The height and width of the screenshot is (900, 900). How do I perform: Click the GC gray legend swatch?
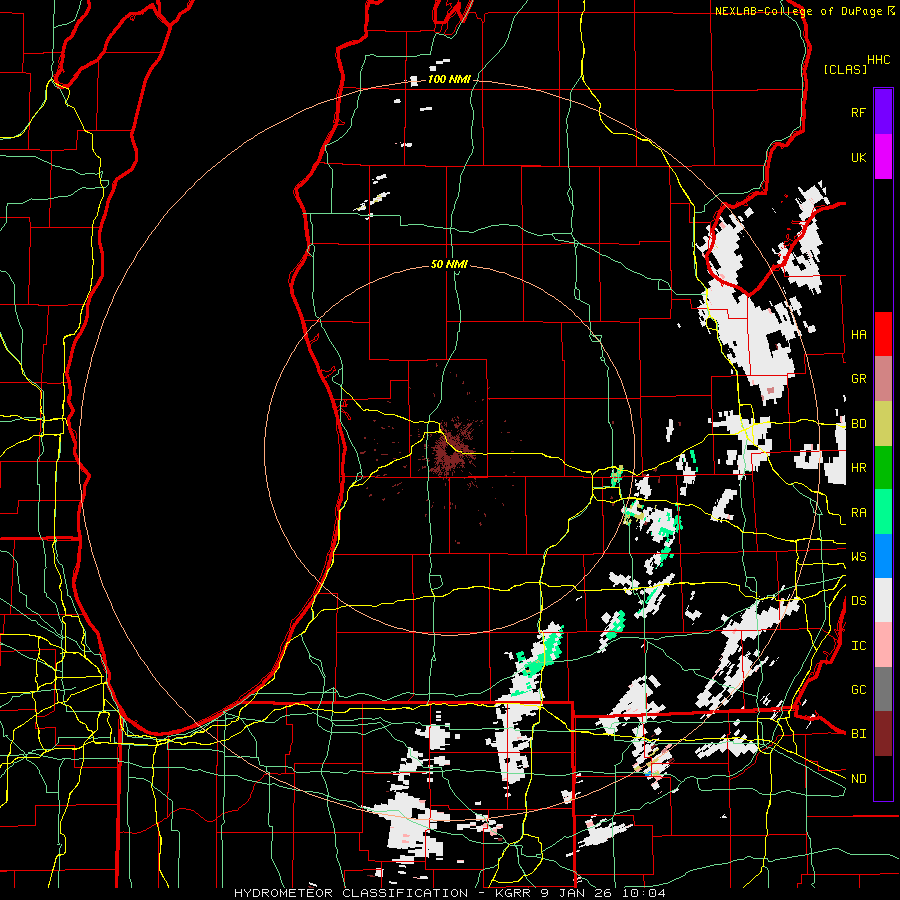pyautogui.click(x=883, y=689)
